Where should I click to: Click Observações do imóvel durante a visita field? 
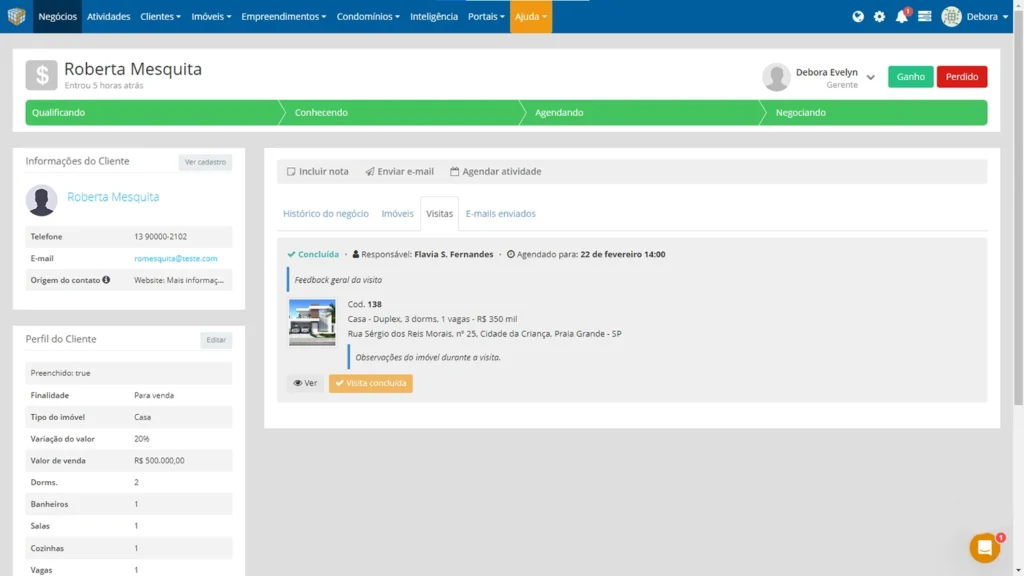[x=428, y=357]
